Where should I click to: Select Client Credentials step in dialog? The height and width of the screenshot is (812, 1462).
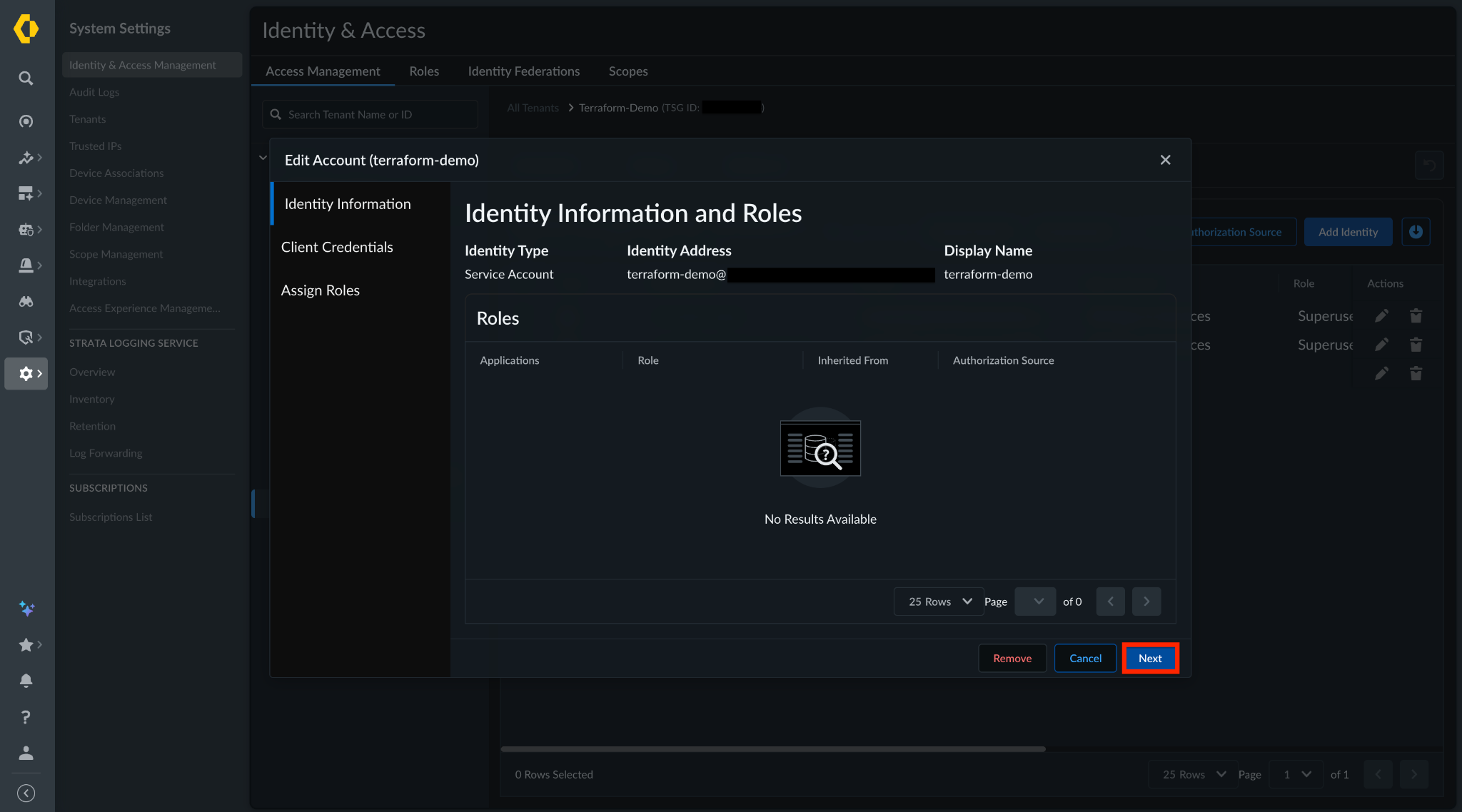pyautogui.click(x=361, y=247)
